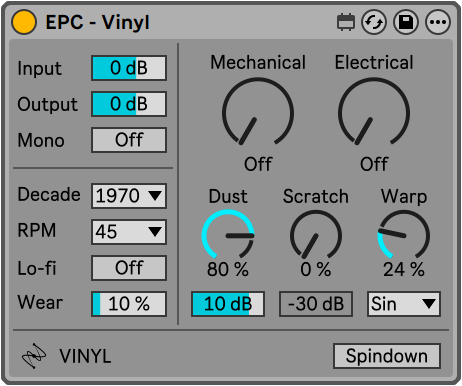This screenshot has height=386, width=462.
Task: Open the Decade 1970 dropdown
Action: coord(129,196)
